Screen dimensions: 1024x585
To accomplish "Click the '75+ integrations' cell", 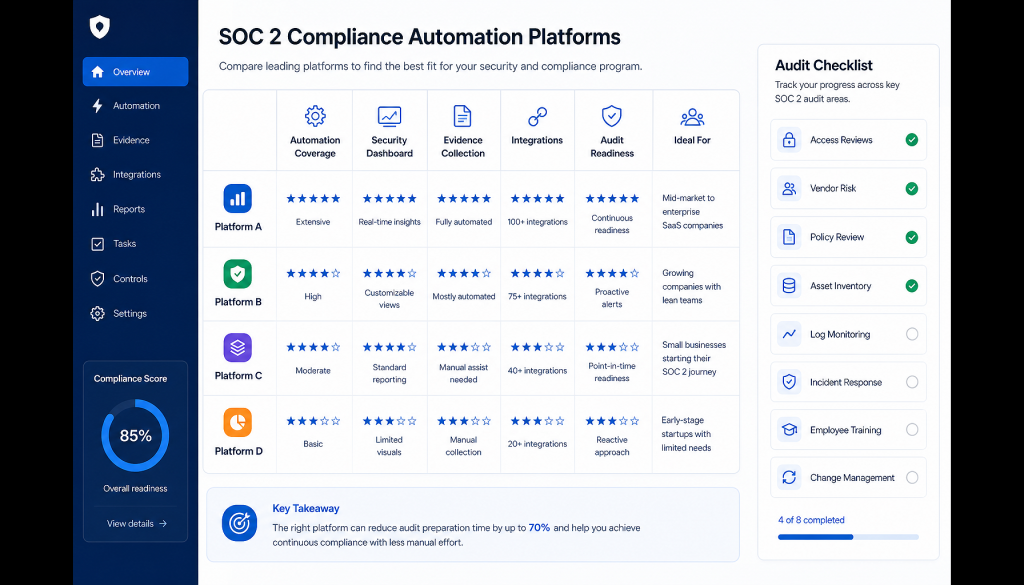I will [537, 296].
